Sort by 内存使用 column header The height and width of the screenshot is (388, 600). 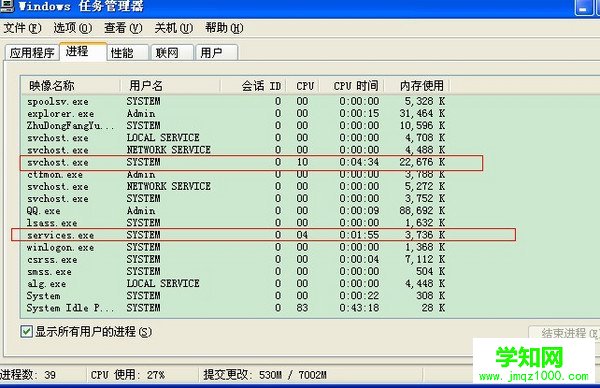(x=417, y=85)
